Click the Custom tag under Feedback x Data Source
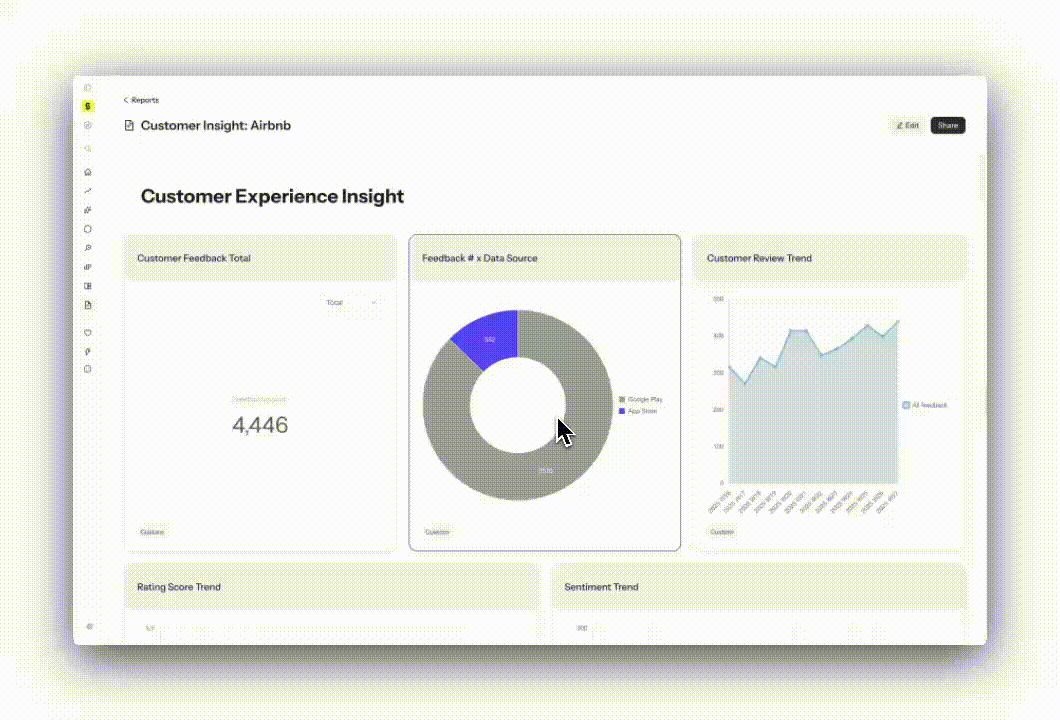 (437, 532)
